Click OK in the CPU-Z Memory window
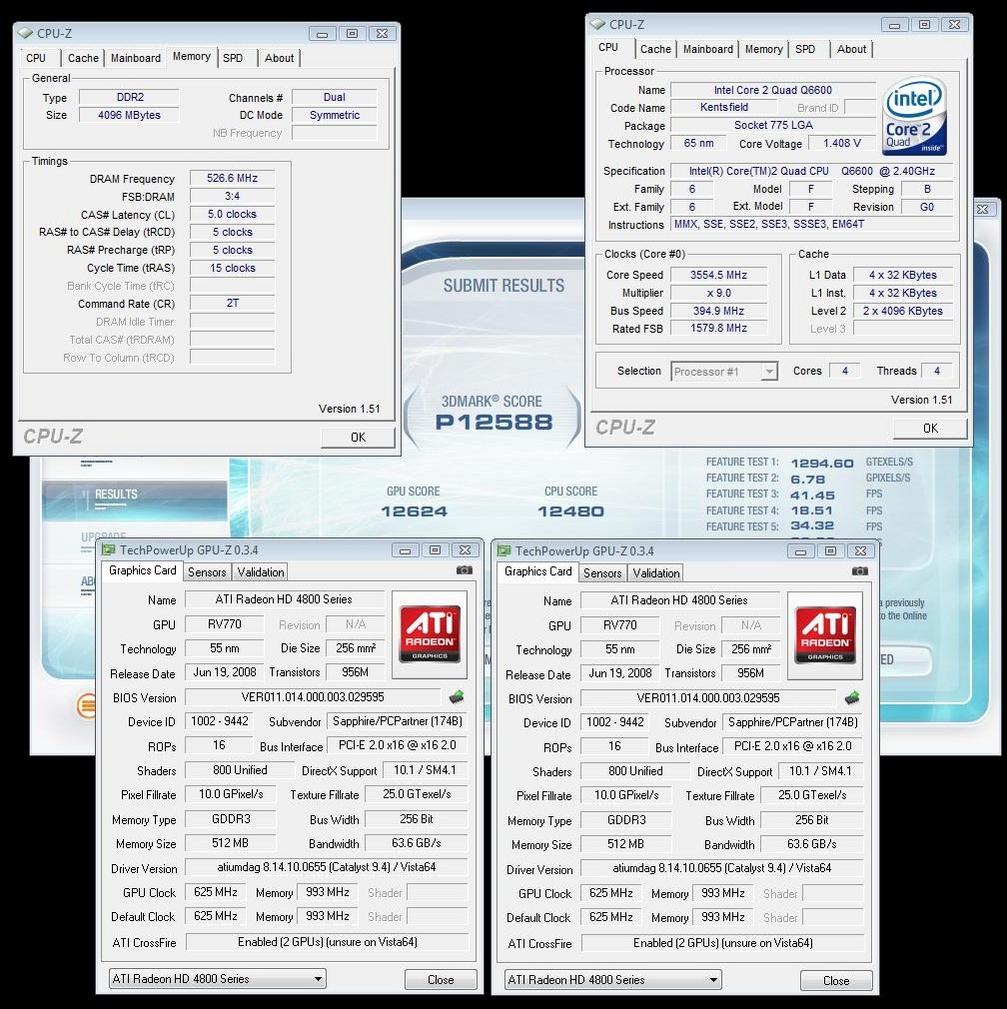This screenshot has height=1009, width=1007. click(x=358, y=438)
